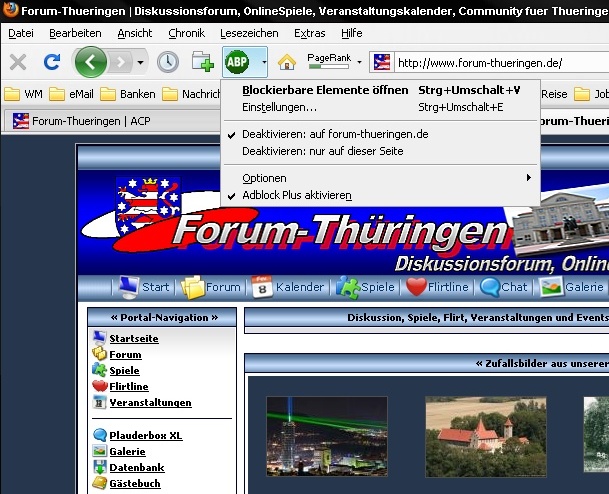Go to home page via house icon
Viewport: 609px width, 494px height.
[x=287, y=62]
